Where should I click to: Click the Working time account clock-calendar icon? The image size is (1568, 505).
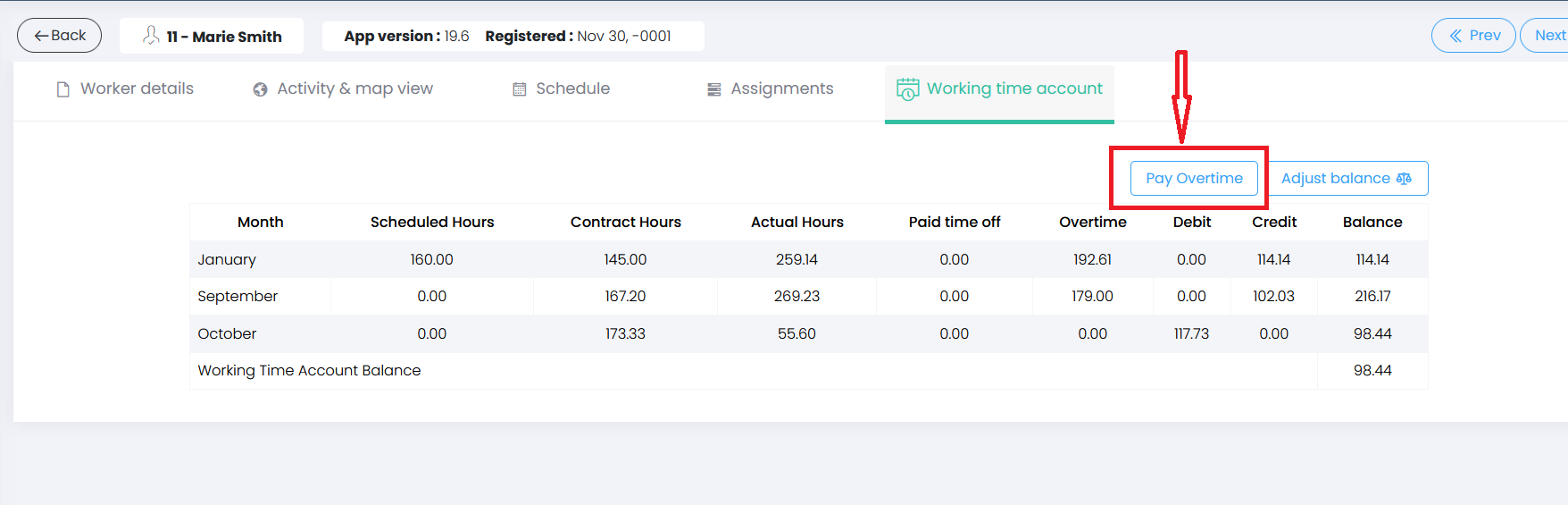[907, 89]
